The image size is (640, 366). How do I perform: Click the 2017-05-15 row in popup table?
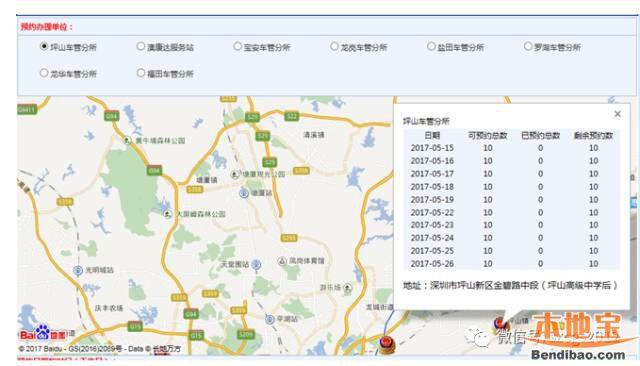click(x=511, y=148)
